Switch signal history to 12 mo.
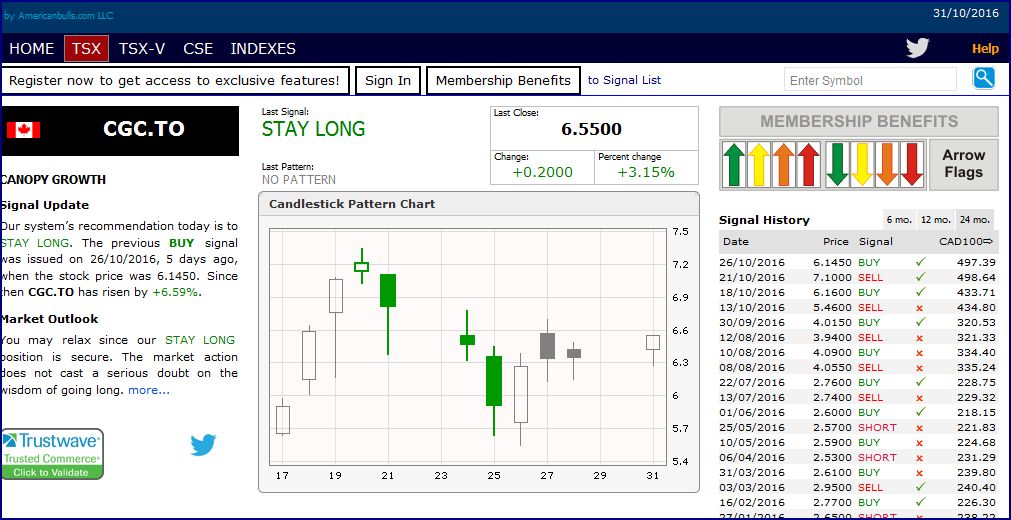This screenshot has height=520, width=1011. pos(935,220)
